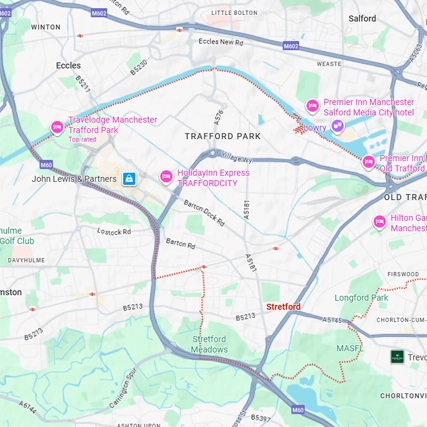This screenshot has height=427, width=427.
Task: Open the Premier Inn Salford Media City pin
Action: click(x=312, y=106)
